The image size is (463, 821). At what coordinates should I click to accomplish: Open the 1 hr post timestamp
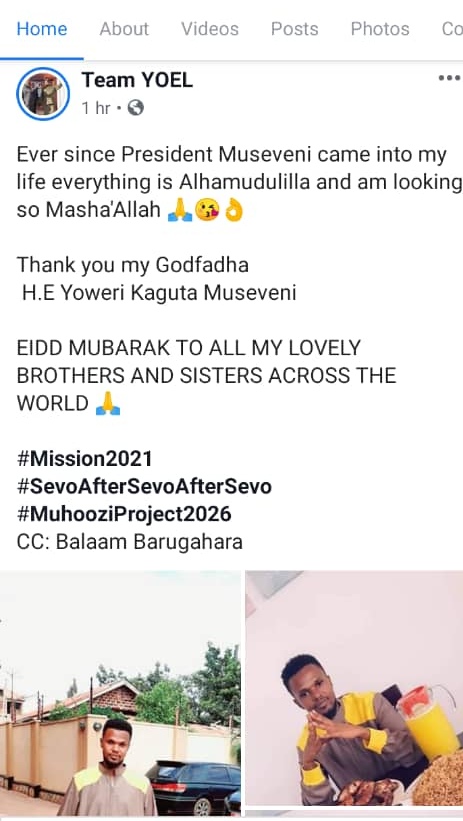[x=96, y=108]
